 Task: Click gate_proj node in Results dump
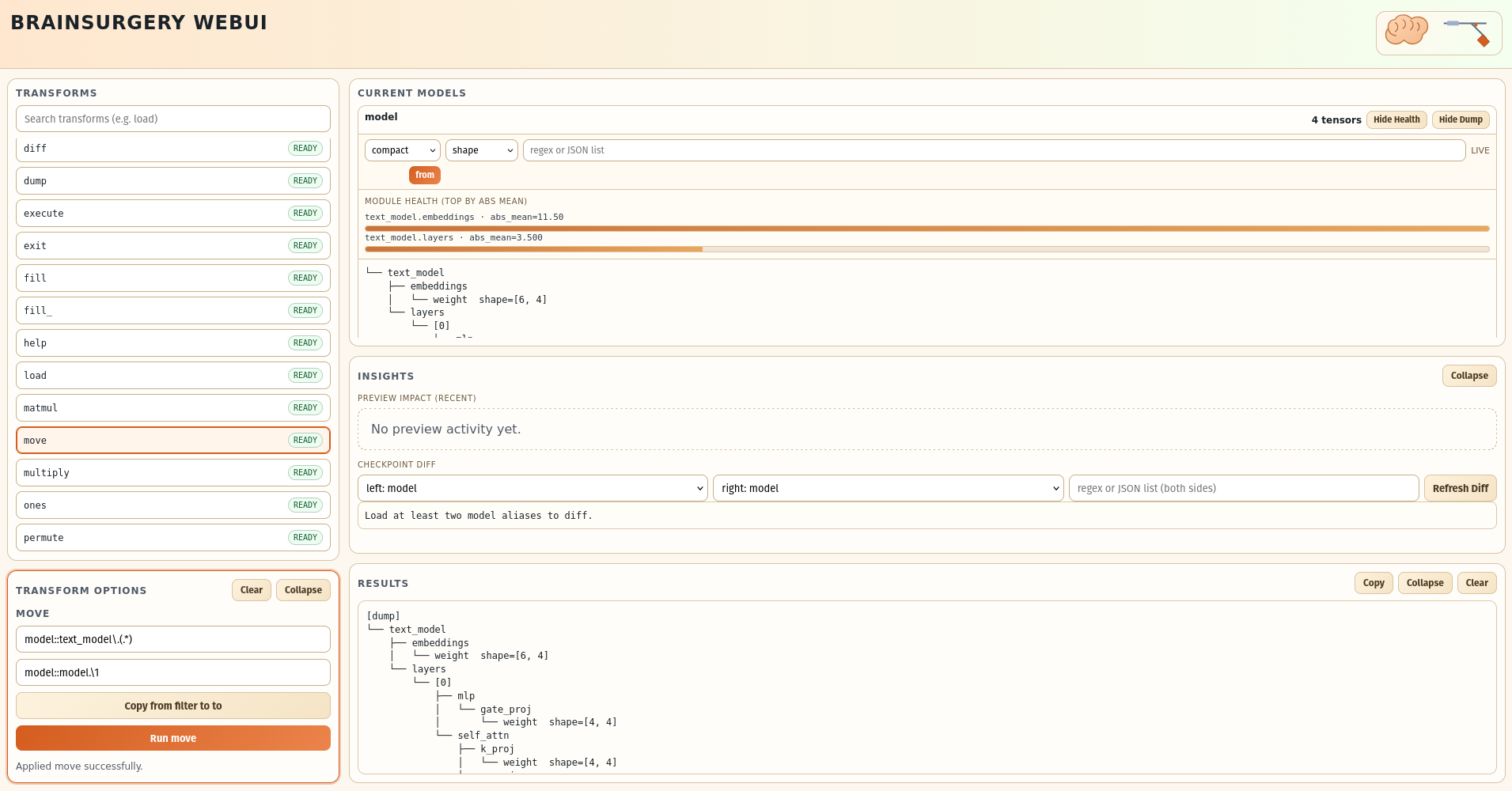506,710
